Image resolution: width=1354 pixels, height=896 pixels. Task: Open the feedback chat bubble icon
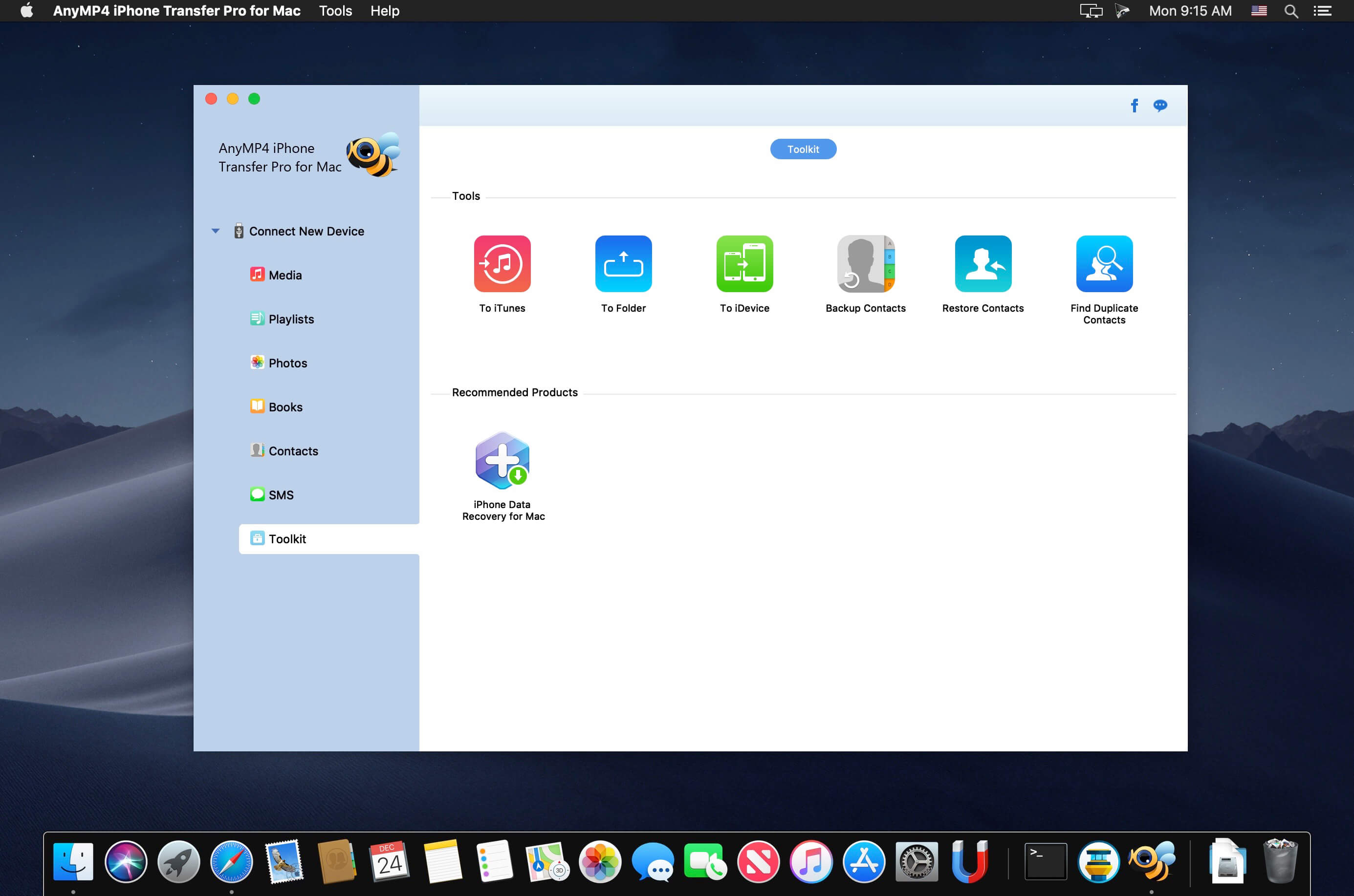pos(1160,105)
